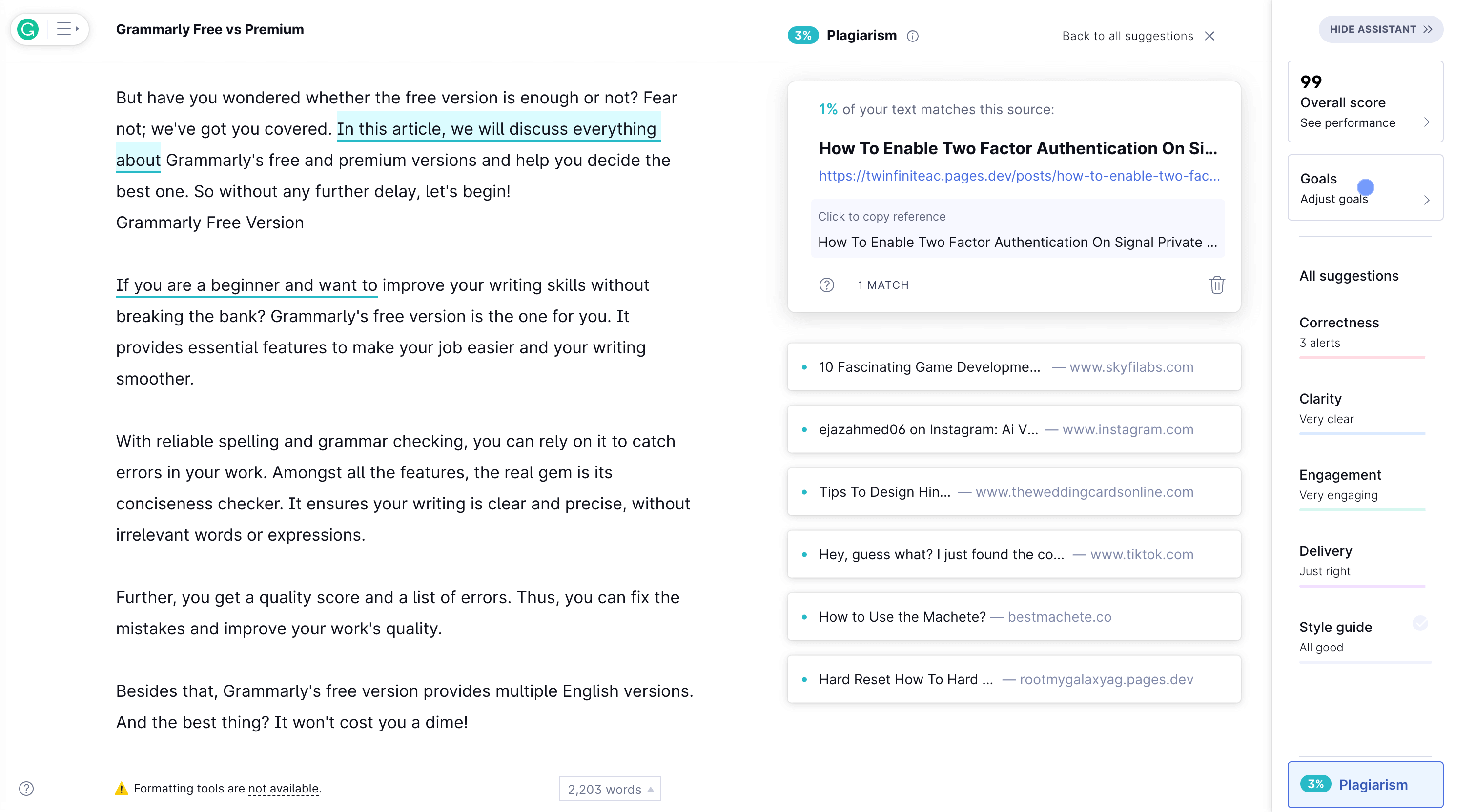Image resolution: width=1476 pixels, height=812 pixels.
Task: Click the plagiarism percentage icon
Action: point(803,35)
